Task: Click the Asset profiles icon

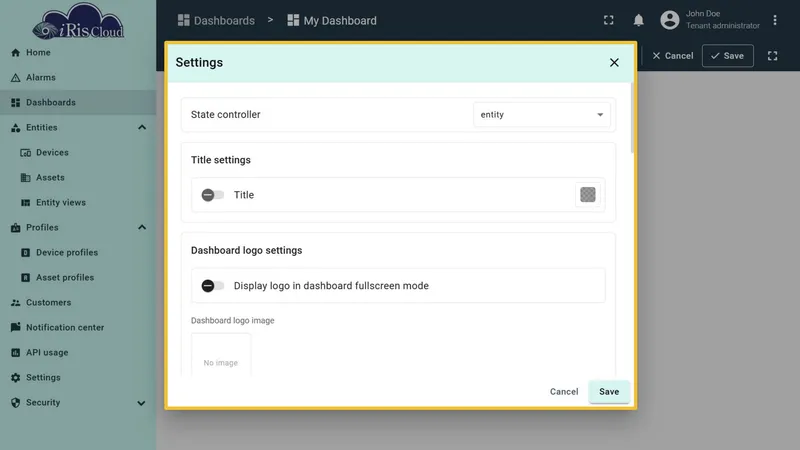Action: click(x=26, y=278)
